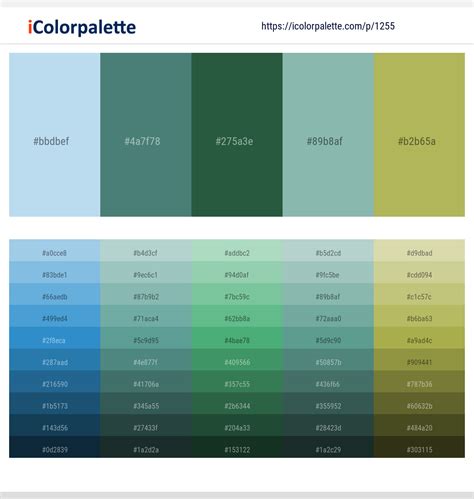
Task: Open the icolorpalette.com/p/1255 link
Action: 328,26
